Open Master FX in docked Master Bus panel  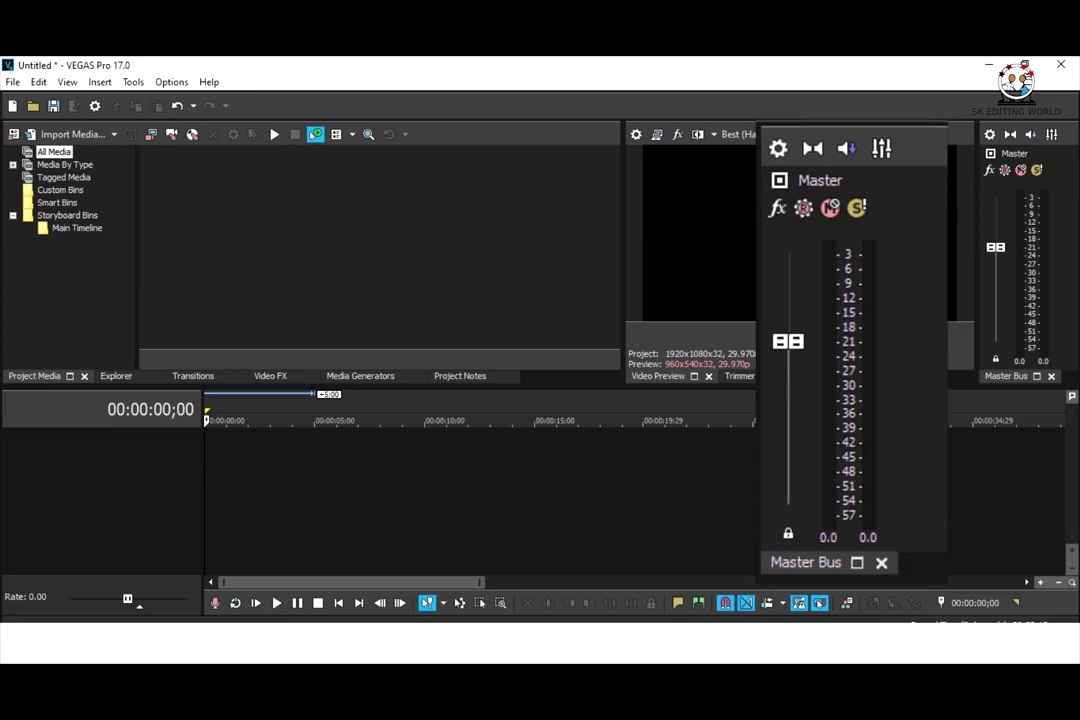[989, 170]
